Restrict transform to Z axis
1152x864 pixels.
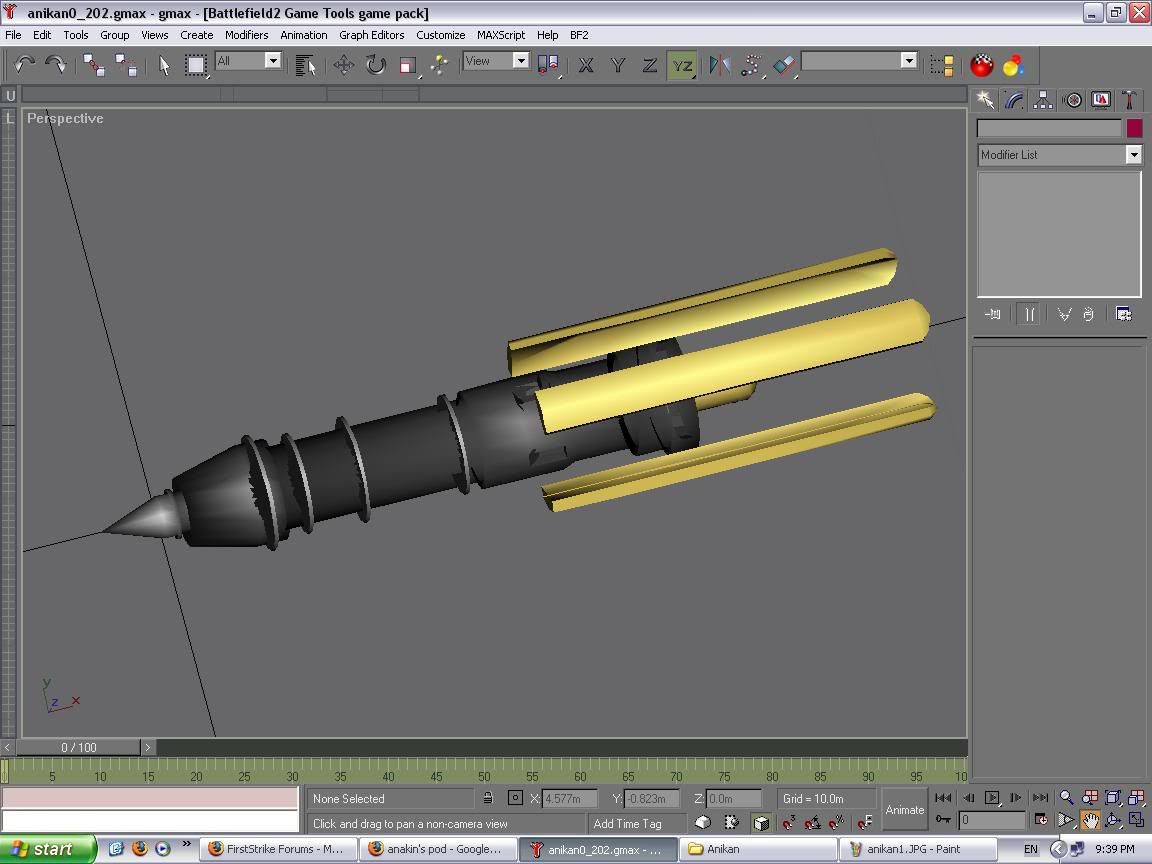click(649, 65)
